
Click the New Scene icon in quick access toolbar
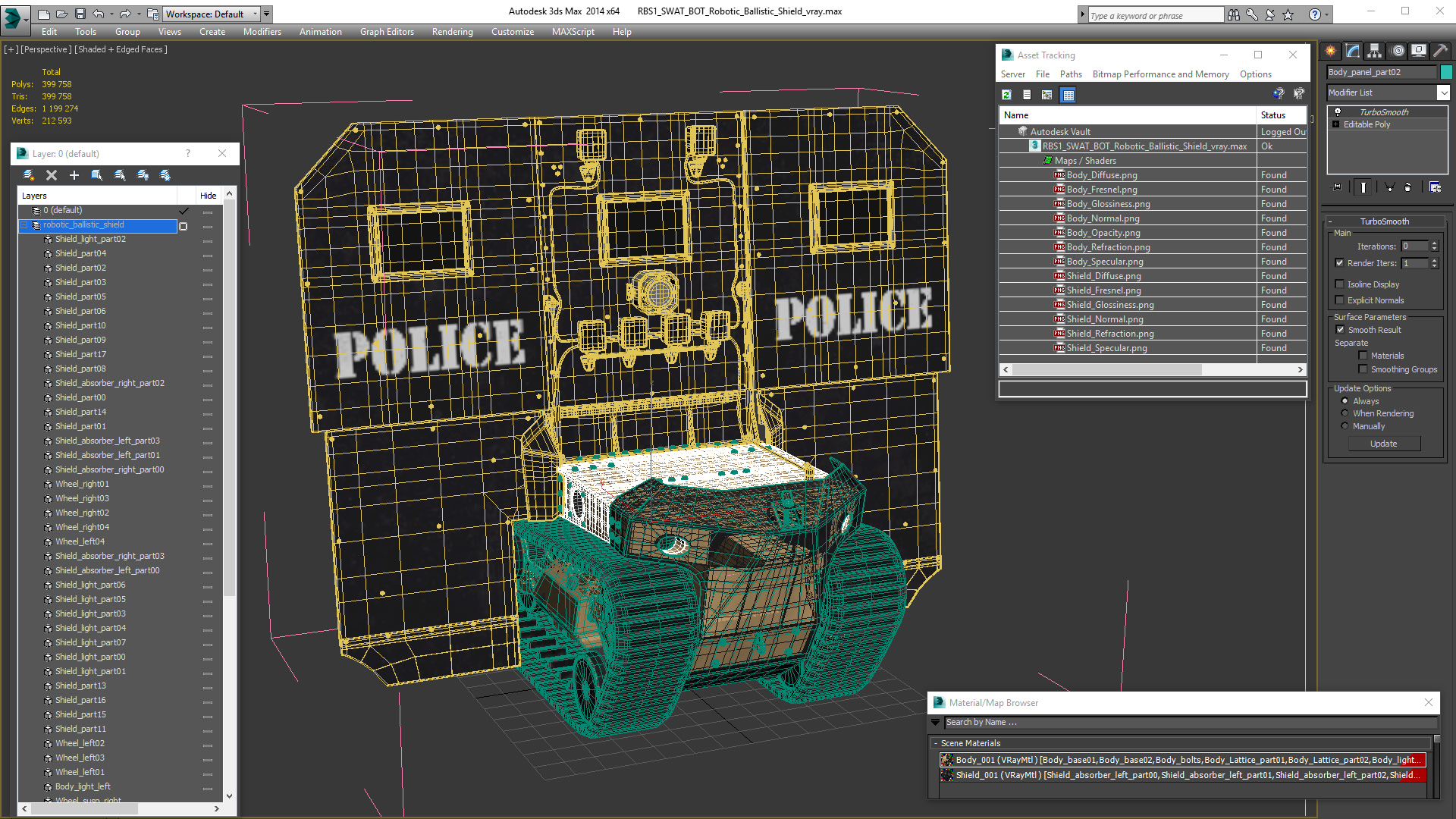point(44,14)
